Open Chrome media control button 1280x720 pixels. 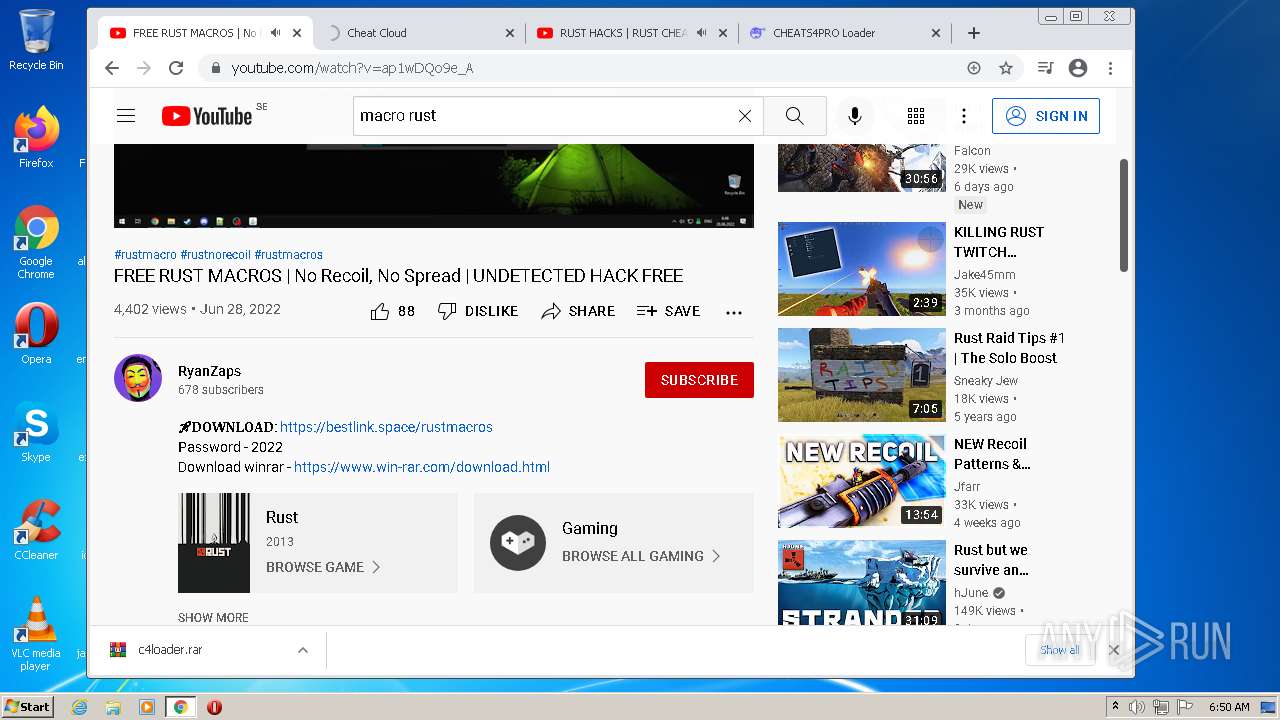pyautogui.click(x=1045, y=68)
